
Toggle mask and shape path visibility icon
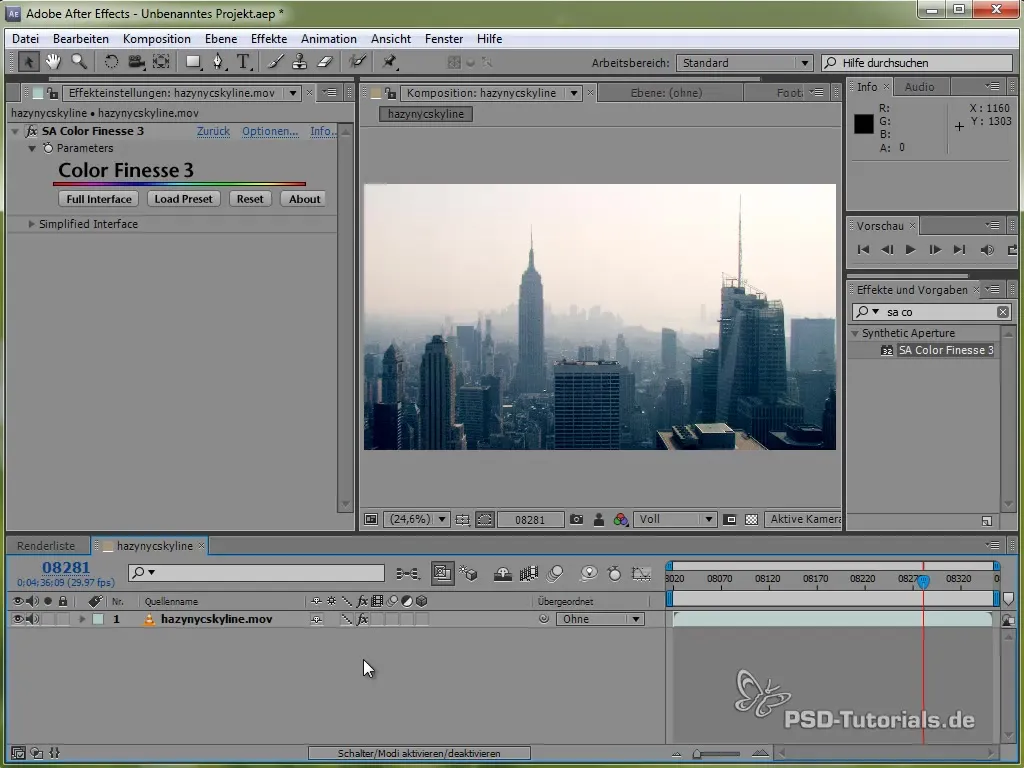point(485,519)
